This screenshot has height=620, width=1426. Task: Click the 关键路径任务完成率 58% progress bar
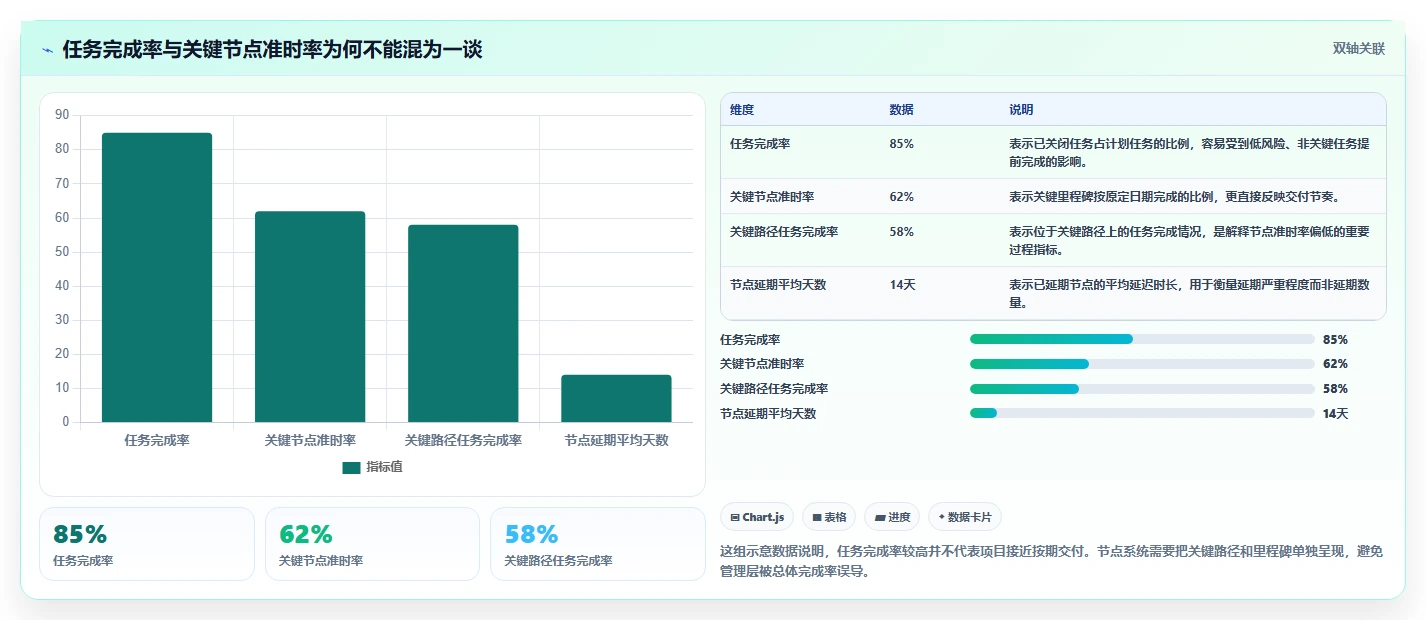(1142, 389)
